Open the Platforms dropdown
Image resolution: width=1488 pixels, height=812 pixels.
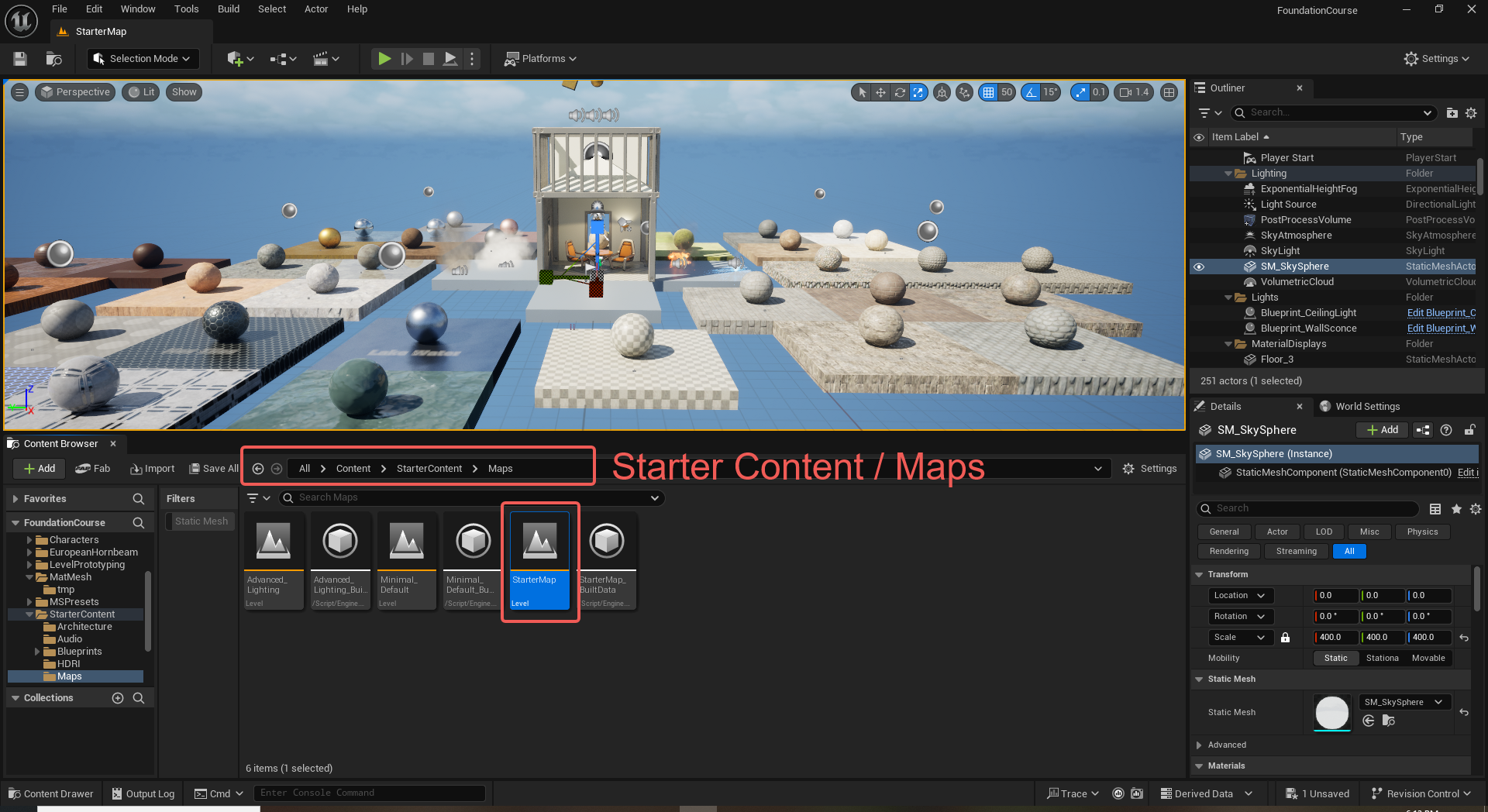coord(541,59)
